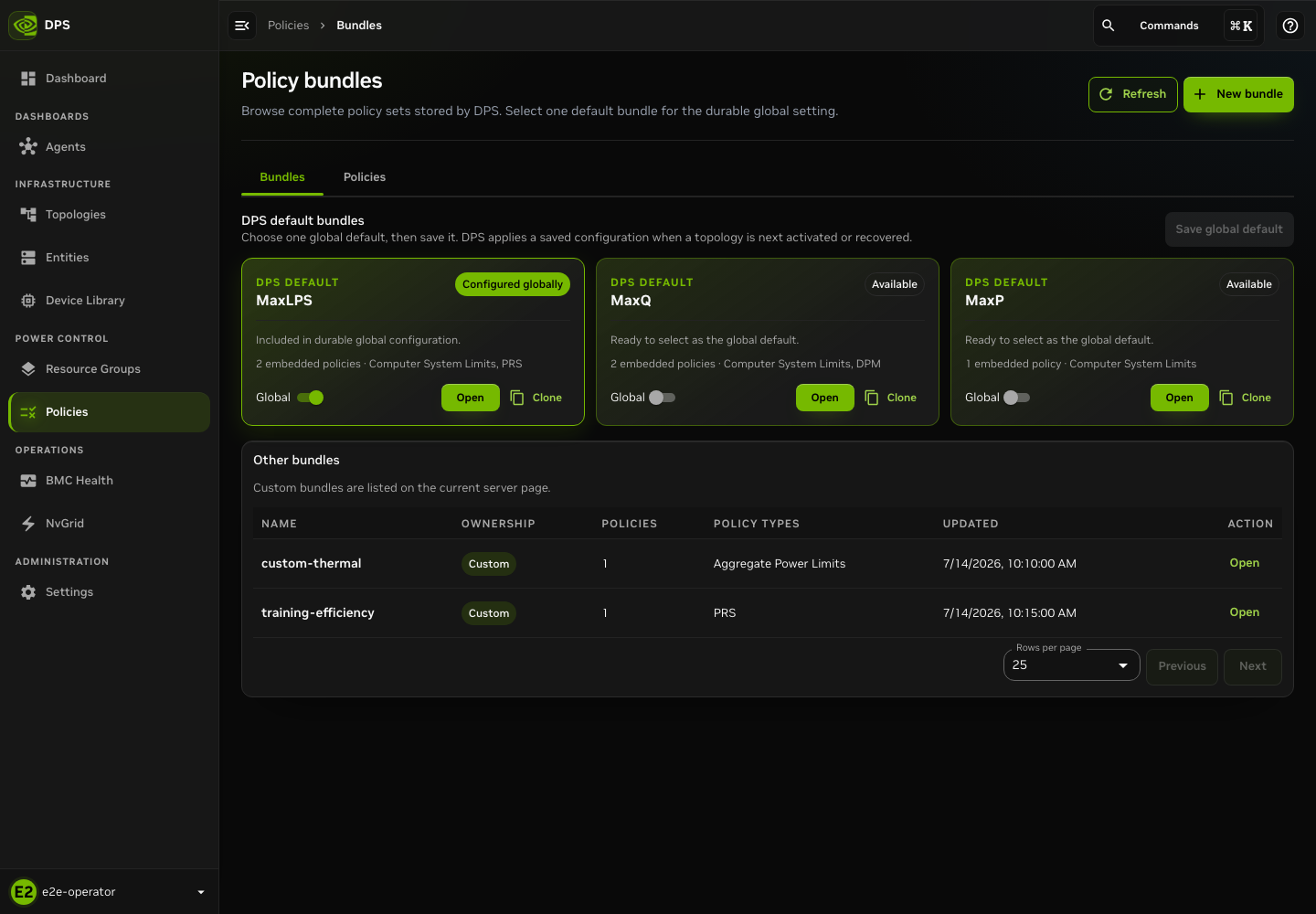The height and width of the screenshot is (914, 1316).
Task: Click the OWNERSHIP column header
Action: 498,524
